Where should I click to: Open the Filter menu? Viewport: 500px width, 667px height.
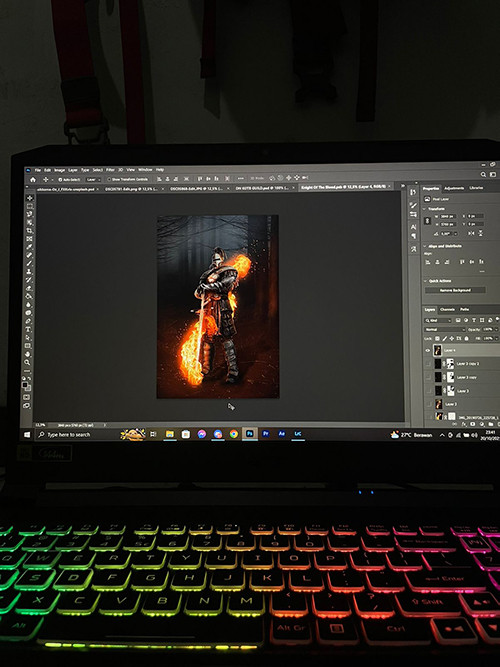(111, 170)
